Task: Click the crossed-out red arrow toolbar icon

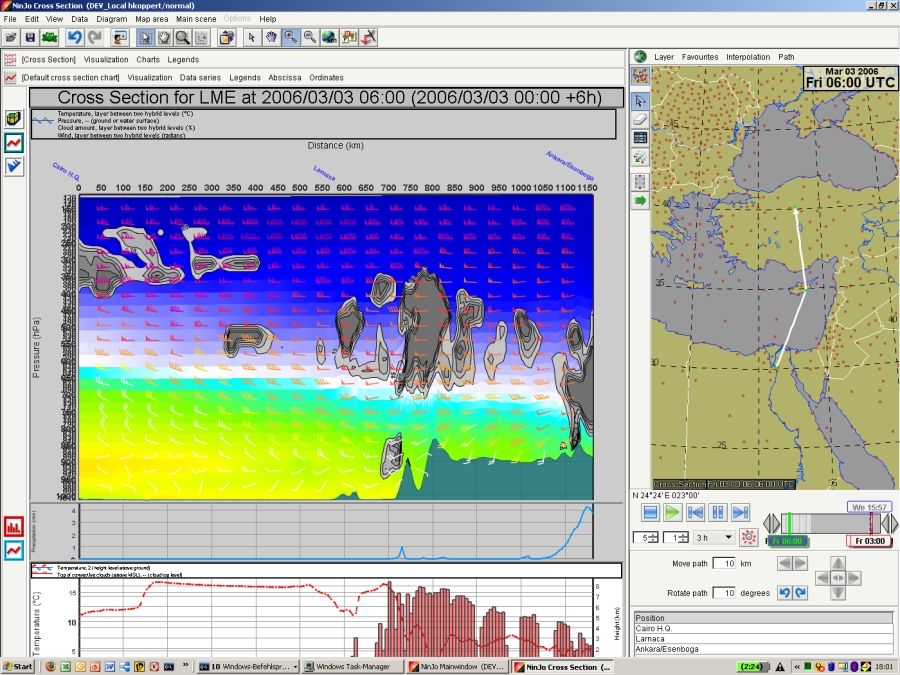Action: click(x=368, y=38)
